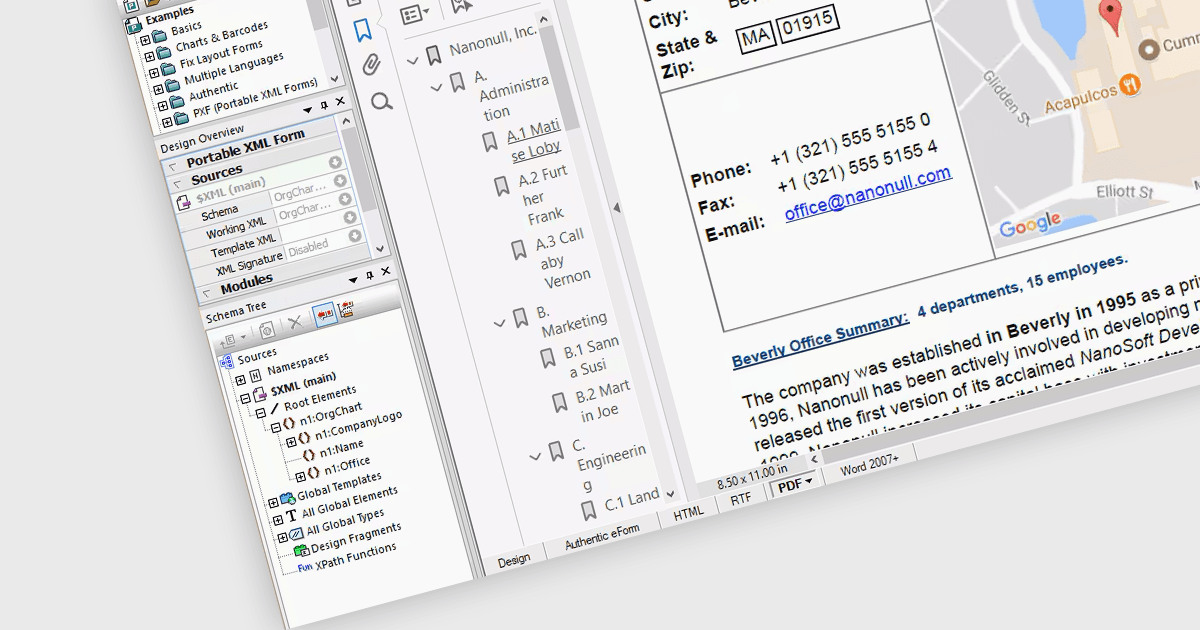1200x630 pixels.
Task: Collapse the Nanonull, Inc. bookmark
Action: pos(412,61)
